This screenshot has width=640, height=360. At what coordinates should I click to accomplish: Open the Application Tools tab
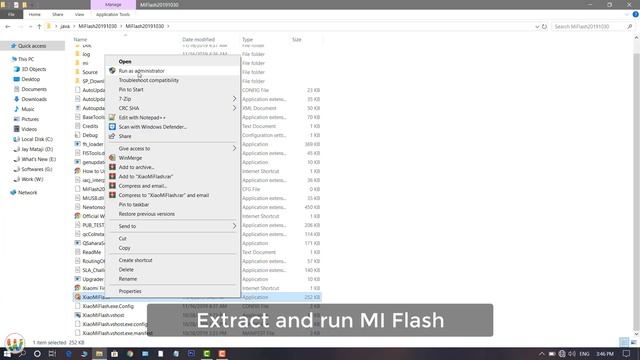pyautogui.click(x=113, y=14)
